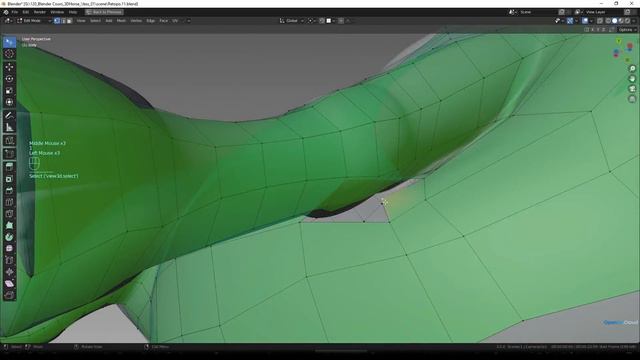Open the viewport Select menu

click(x=96, y=21)
